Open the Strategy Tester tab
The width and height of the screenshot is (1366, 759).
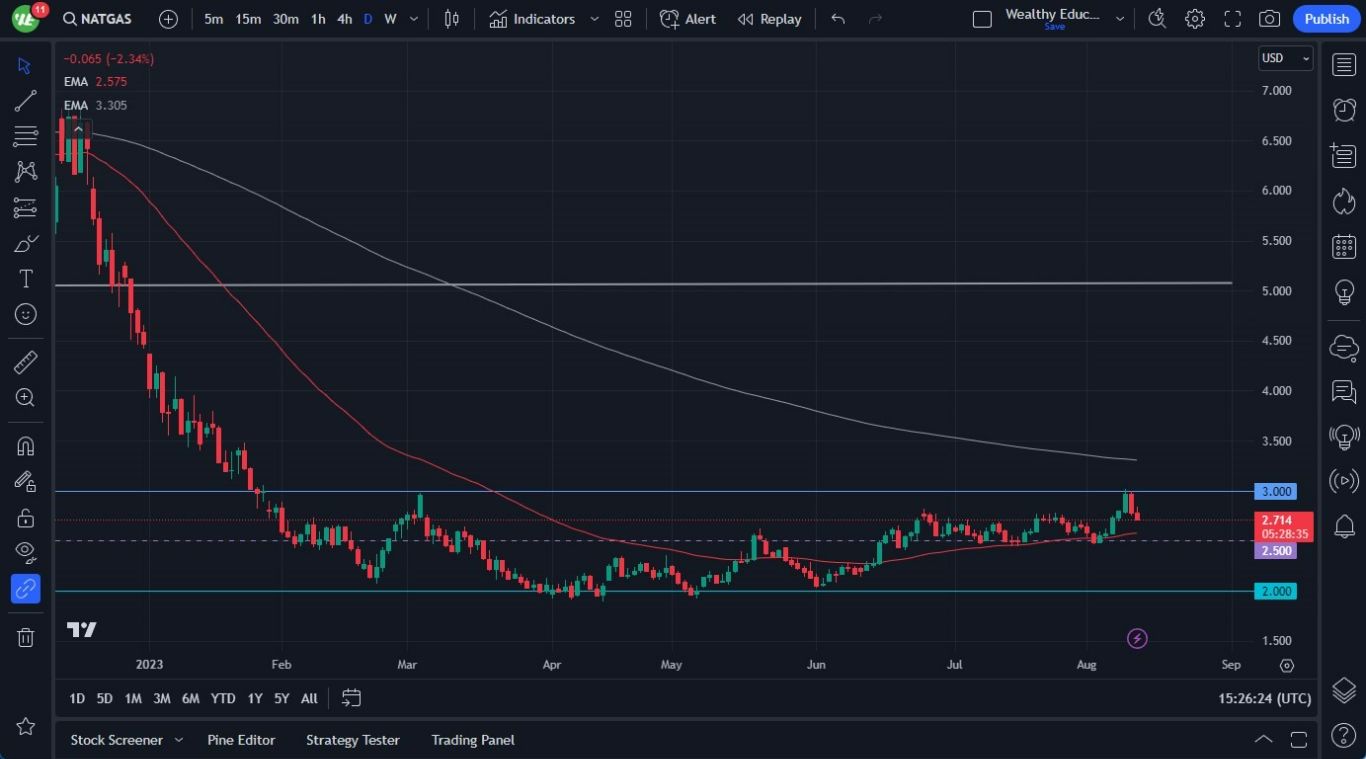353,740
